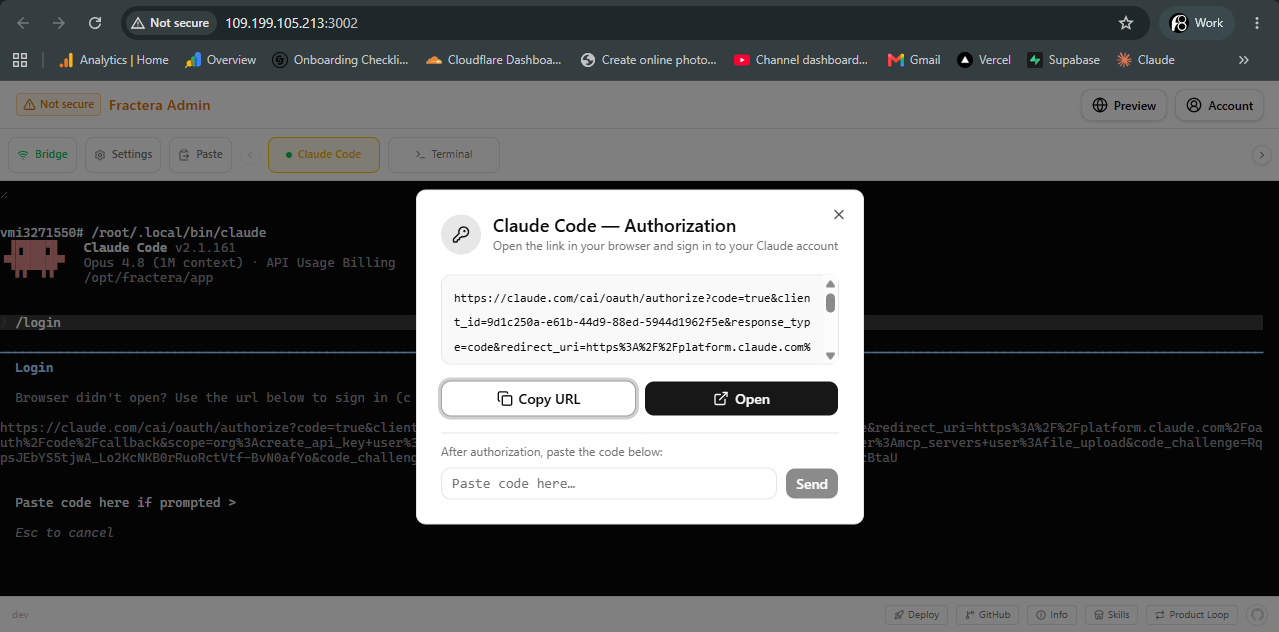Screen dimensions: 1279x632
Task: Go forward in browser history
Action: point(59,22)
